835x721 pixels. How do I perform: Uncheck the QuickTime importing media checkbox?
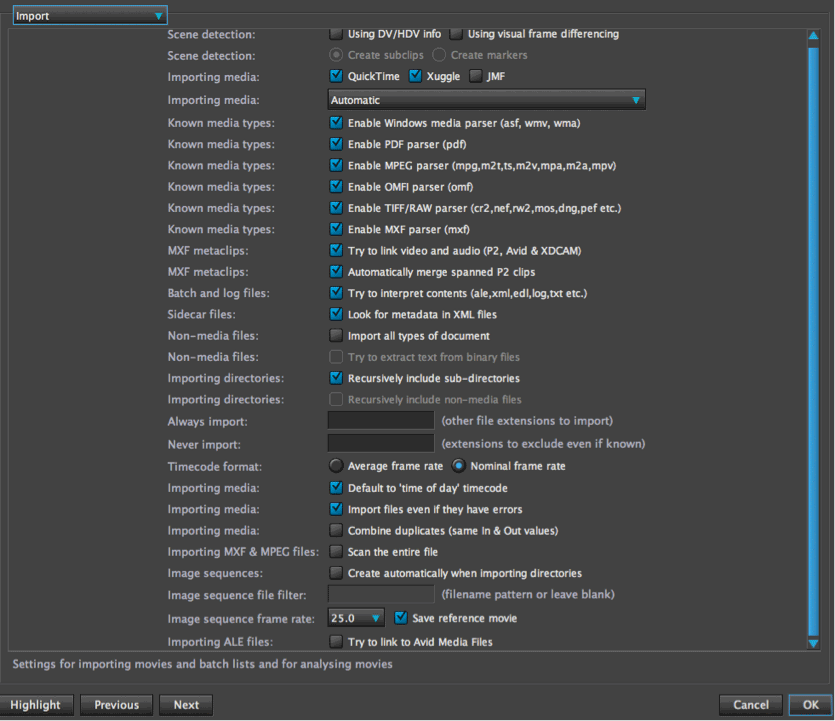(x=335, y=76)
